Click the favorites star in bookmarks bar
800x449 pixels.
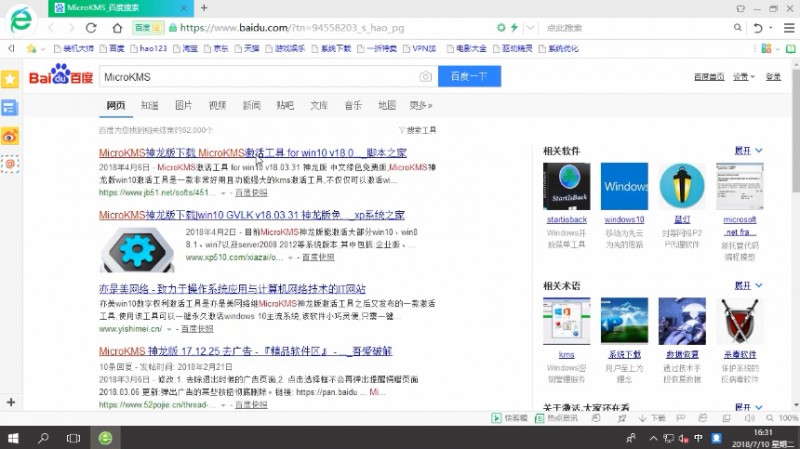coord(32,48)
